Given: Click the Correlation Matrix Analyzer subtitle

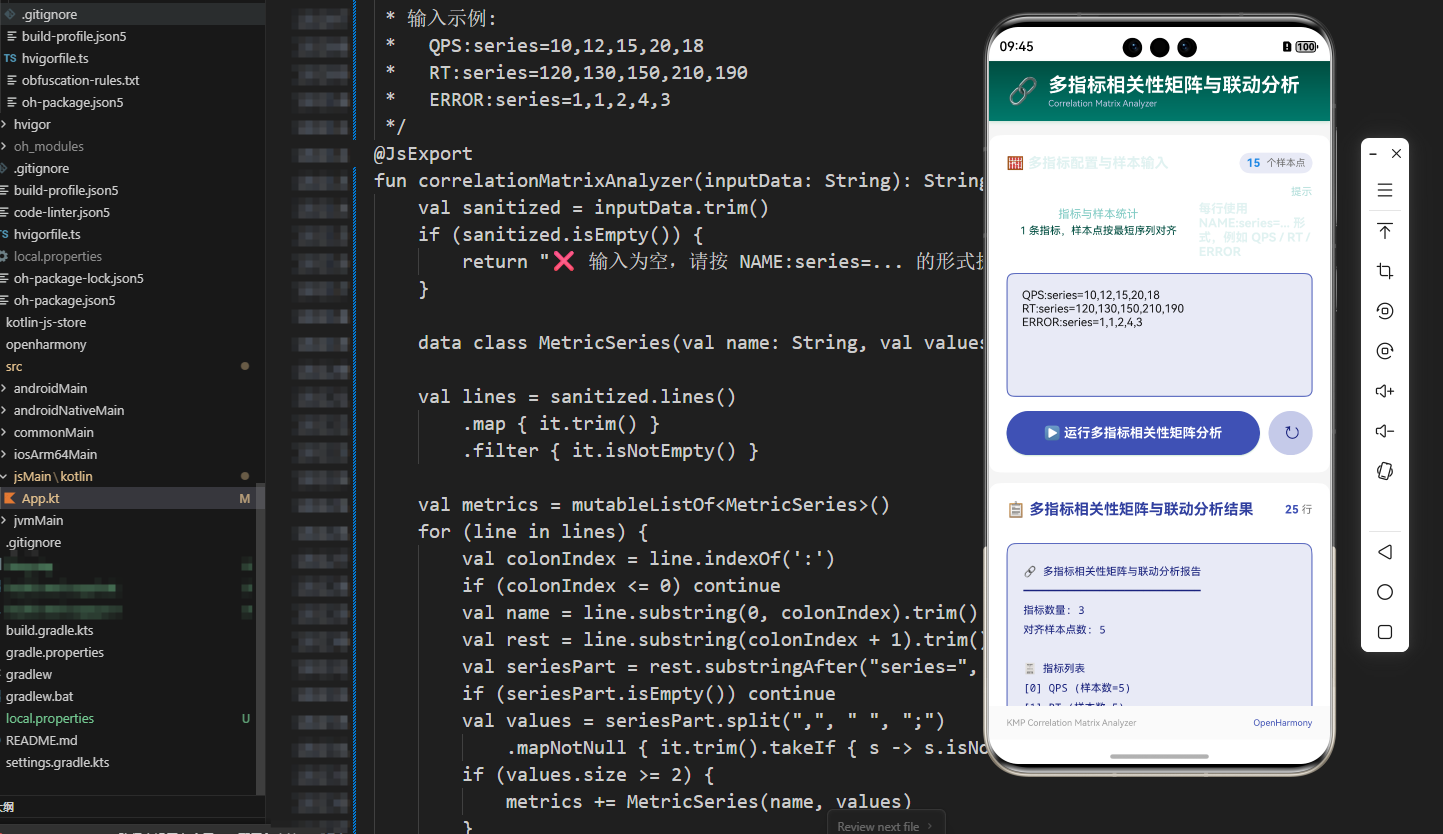Looking at the screenshot, I should coord(1102,103).
